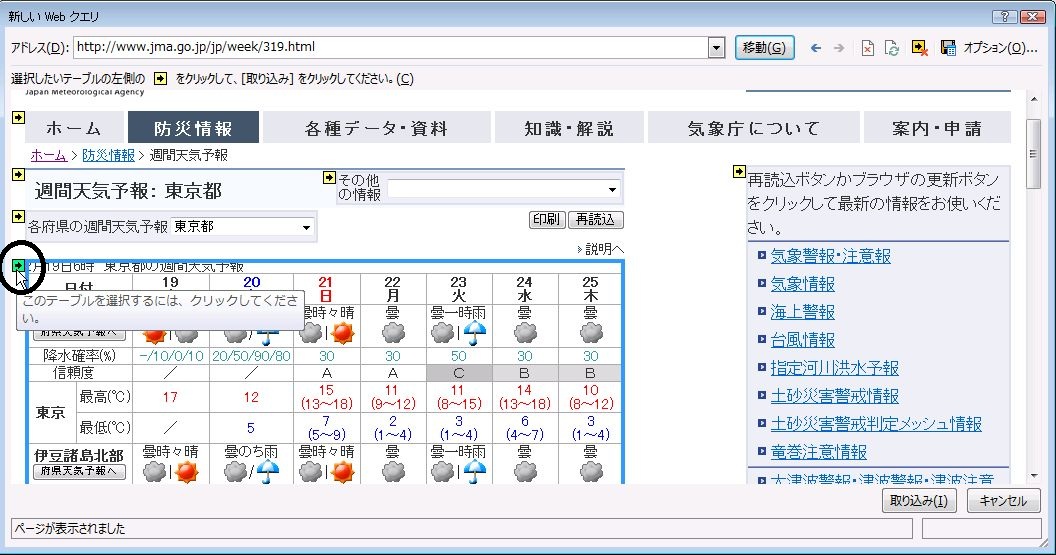Click the back arrow in the toolbar
Screen dimensions: 1056x555
(x=816, y=48)
